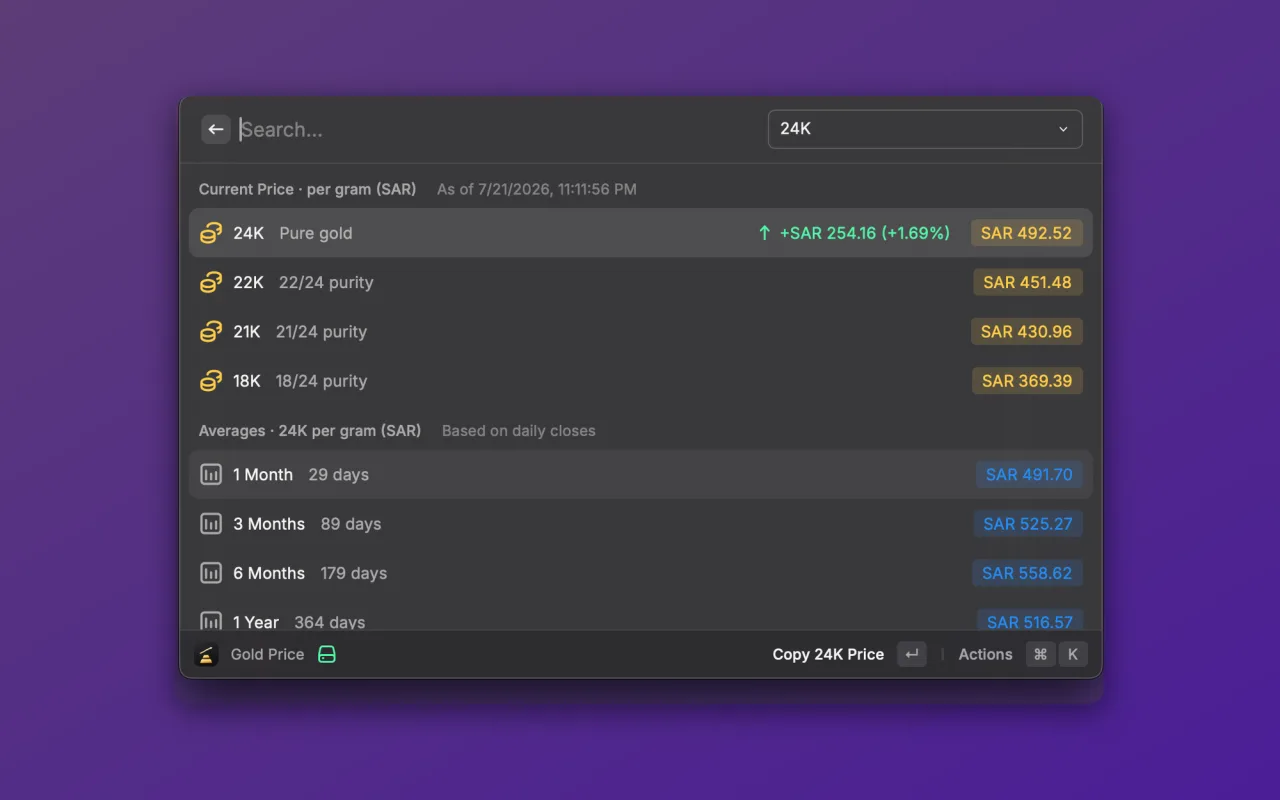The height and width of the screenshot is (800, 1280).
Task: Open the 24K karat dropdown
Action: [x=925, y=129]
